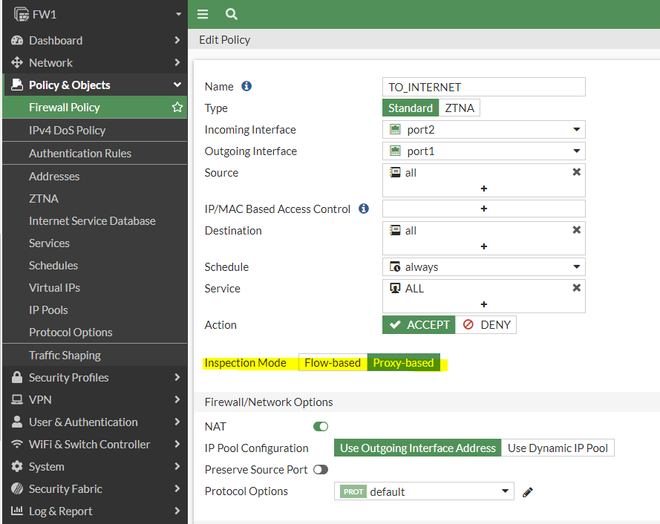Enable the Preserve Source Port toggle
The height and width of the screenshot is (524, 660).
tap(320, 469)
